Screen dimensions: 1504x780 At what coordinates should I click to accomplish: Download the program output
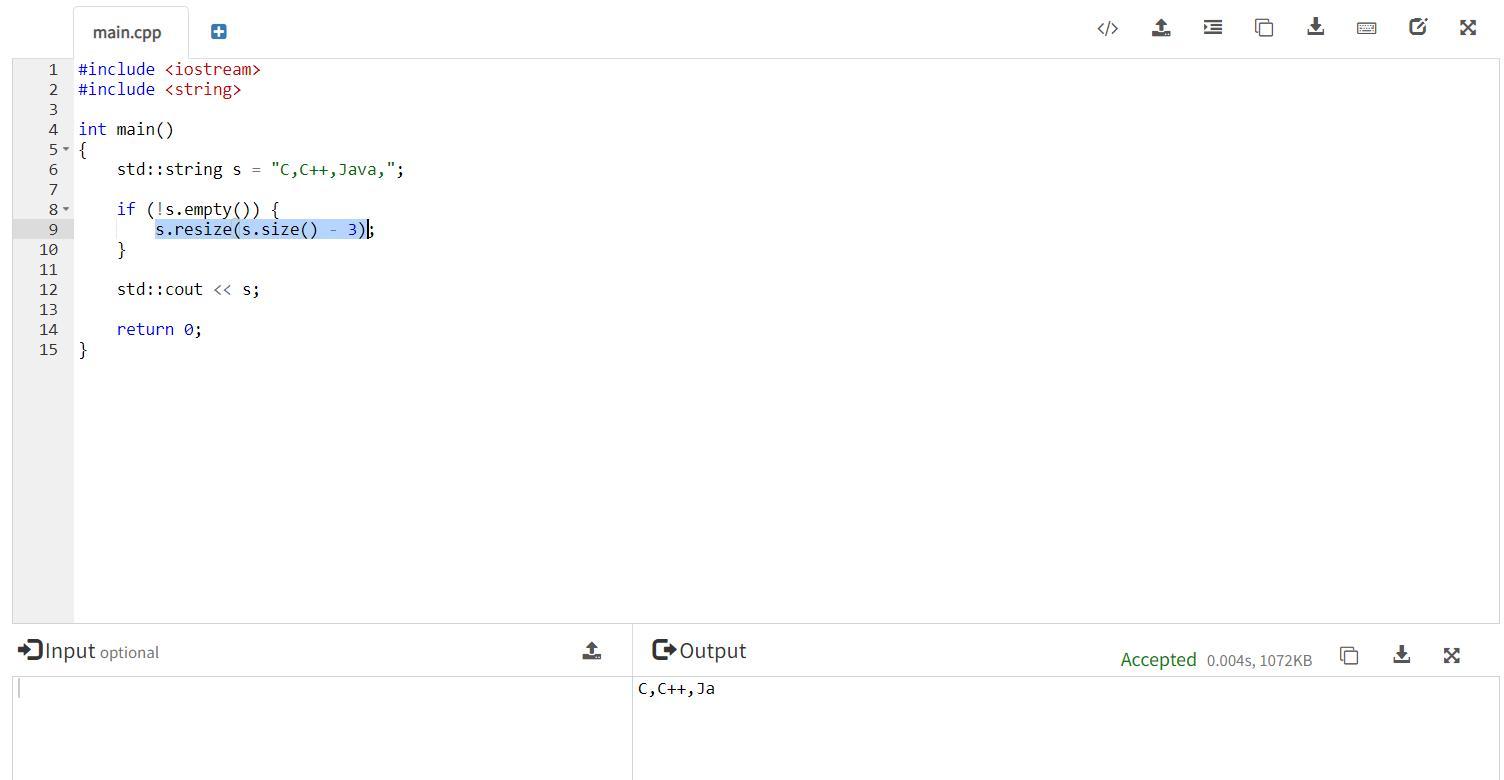pyautogui.click(x=1401, y=655)
